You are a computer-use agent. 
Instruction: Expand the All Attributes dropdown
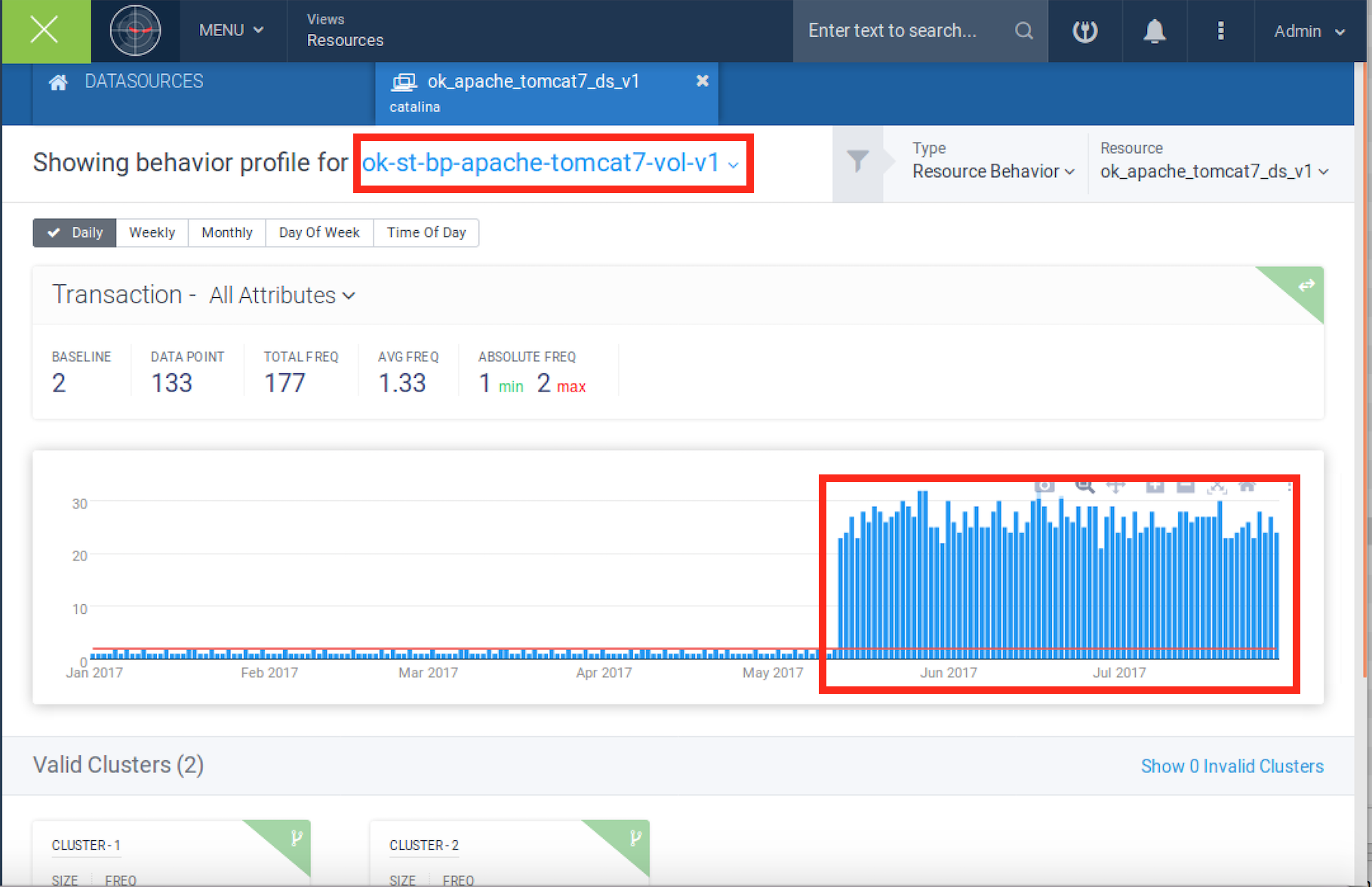click(x=281, y=296)
